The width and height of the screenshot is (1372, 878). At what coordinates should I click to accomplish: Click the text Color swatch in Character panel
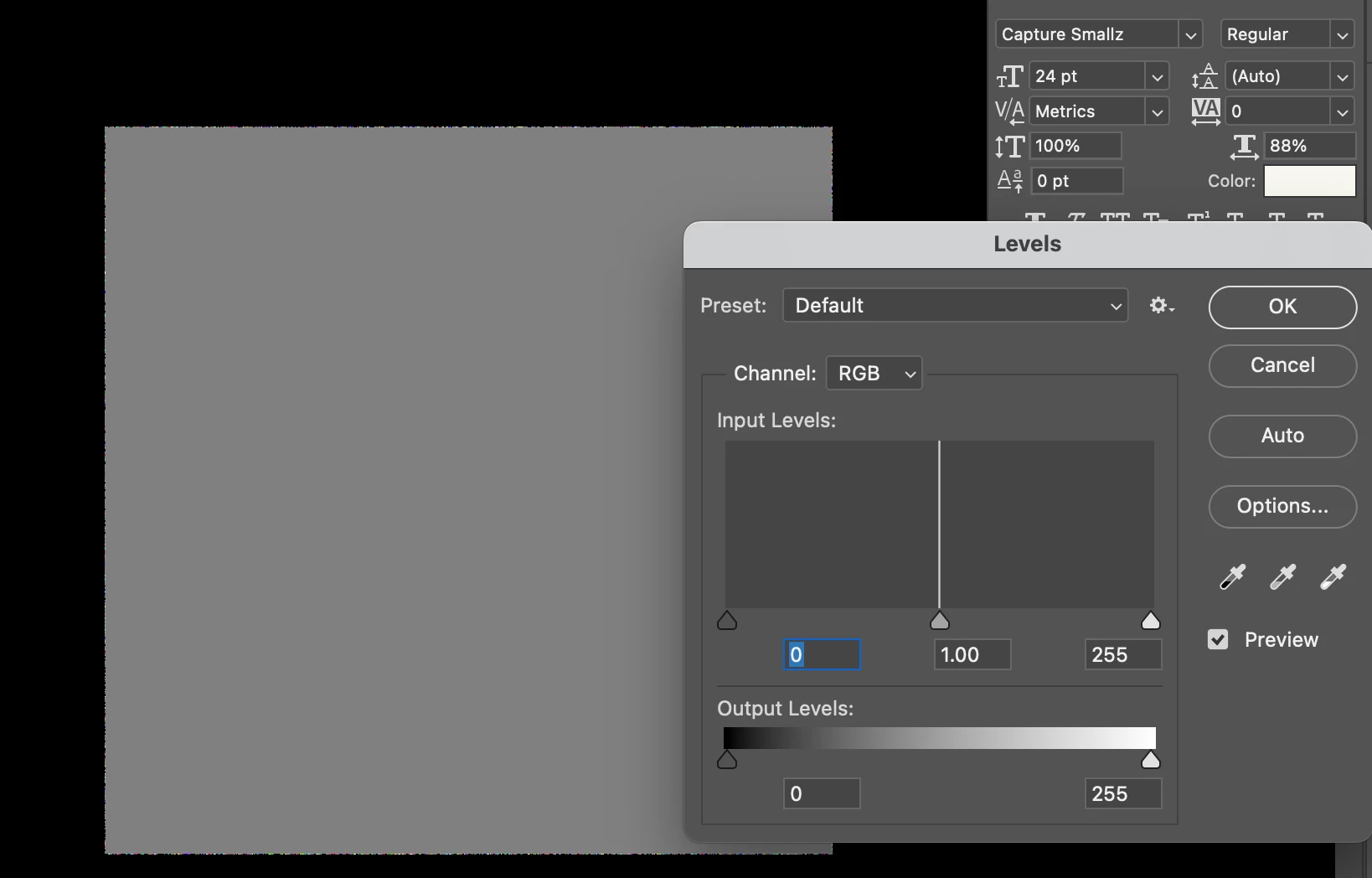[1309, 181]
